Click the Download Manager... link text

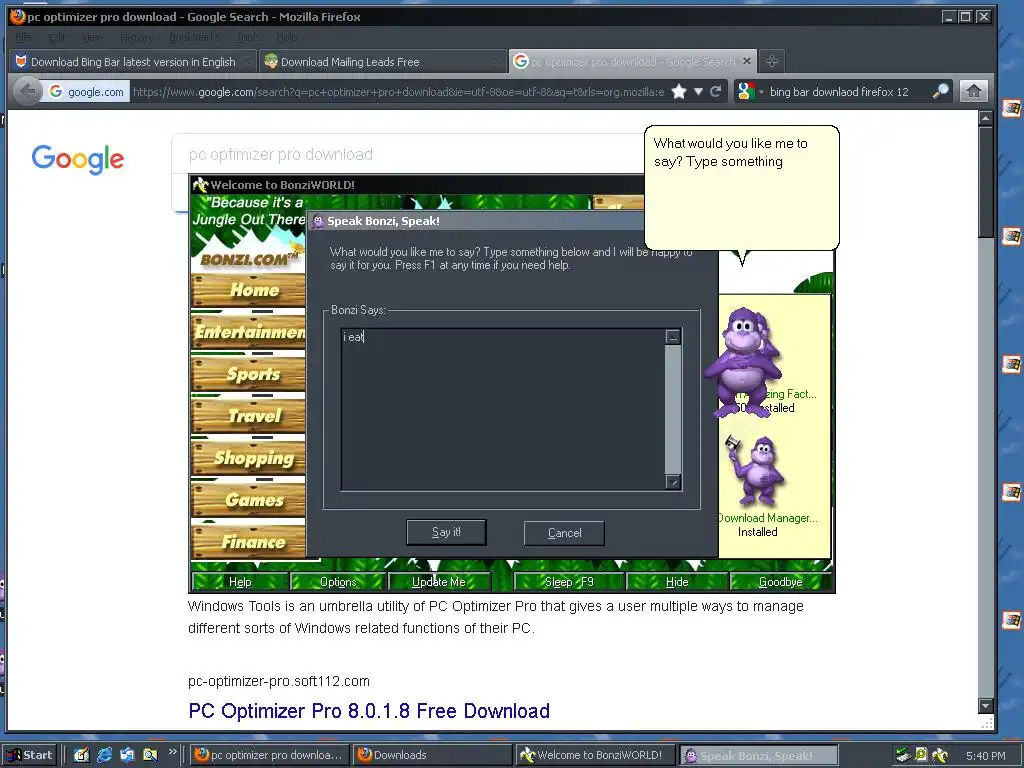pos(767,518)
